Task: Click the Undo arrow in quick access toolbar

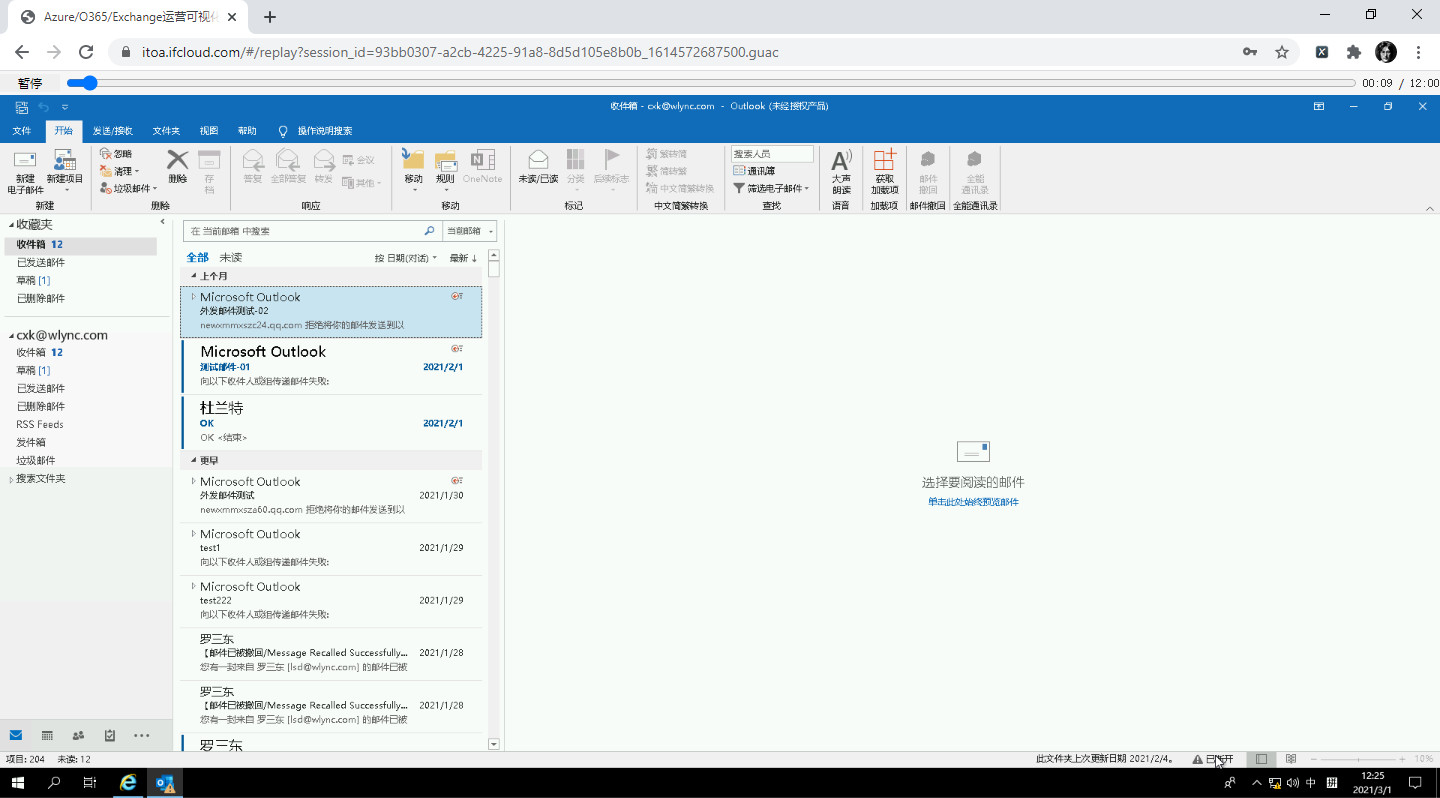Action: (43, 106)
